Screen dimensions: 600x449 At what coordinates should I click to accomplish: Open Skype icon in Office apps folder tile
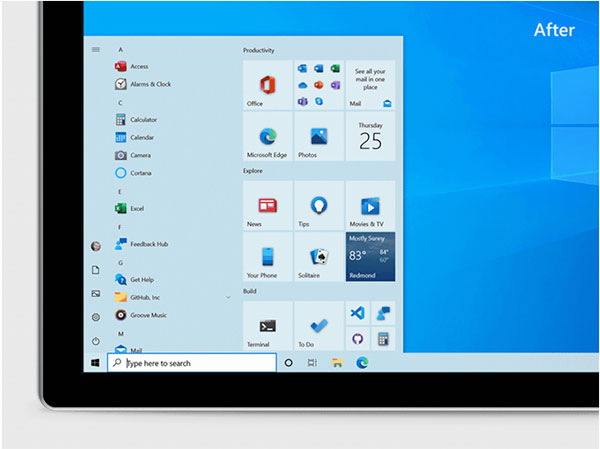point(319,101)
